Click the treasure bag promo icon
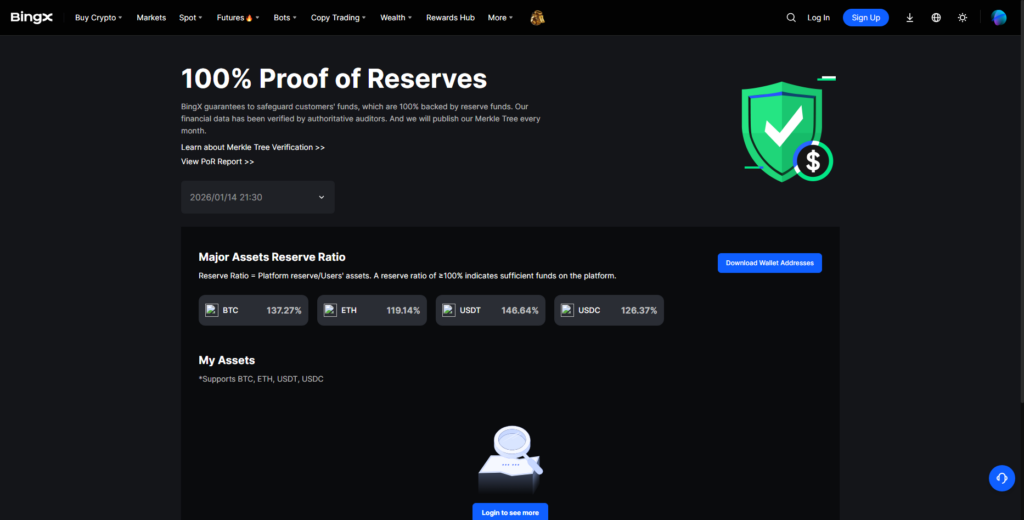The width and height of the screenshot is (1024, 520). click(x=537, y=18)
